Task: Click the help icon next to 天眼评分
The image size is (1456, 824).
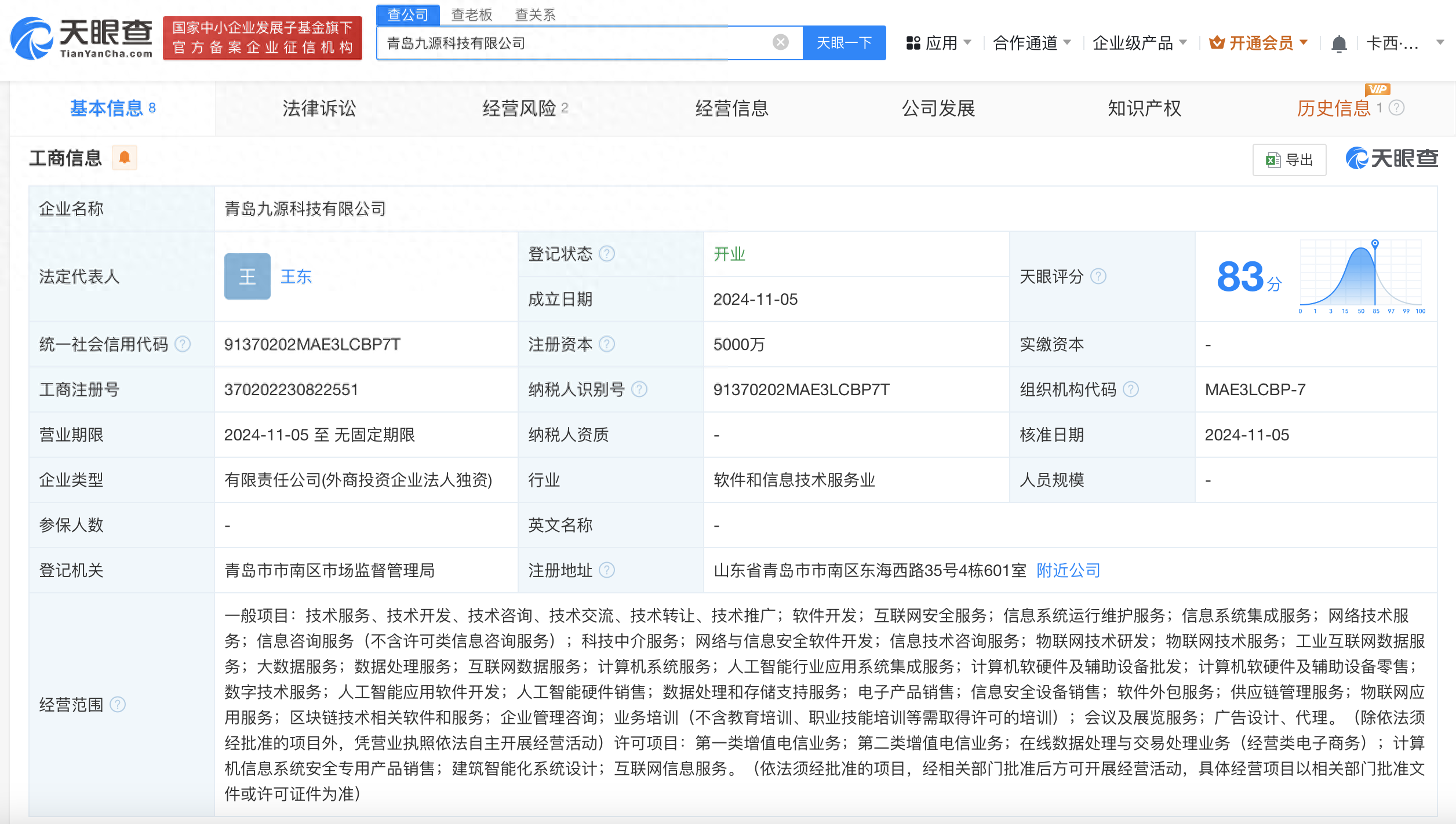Action: 1098,276
